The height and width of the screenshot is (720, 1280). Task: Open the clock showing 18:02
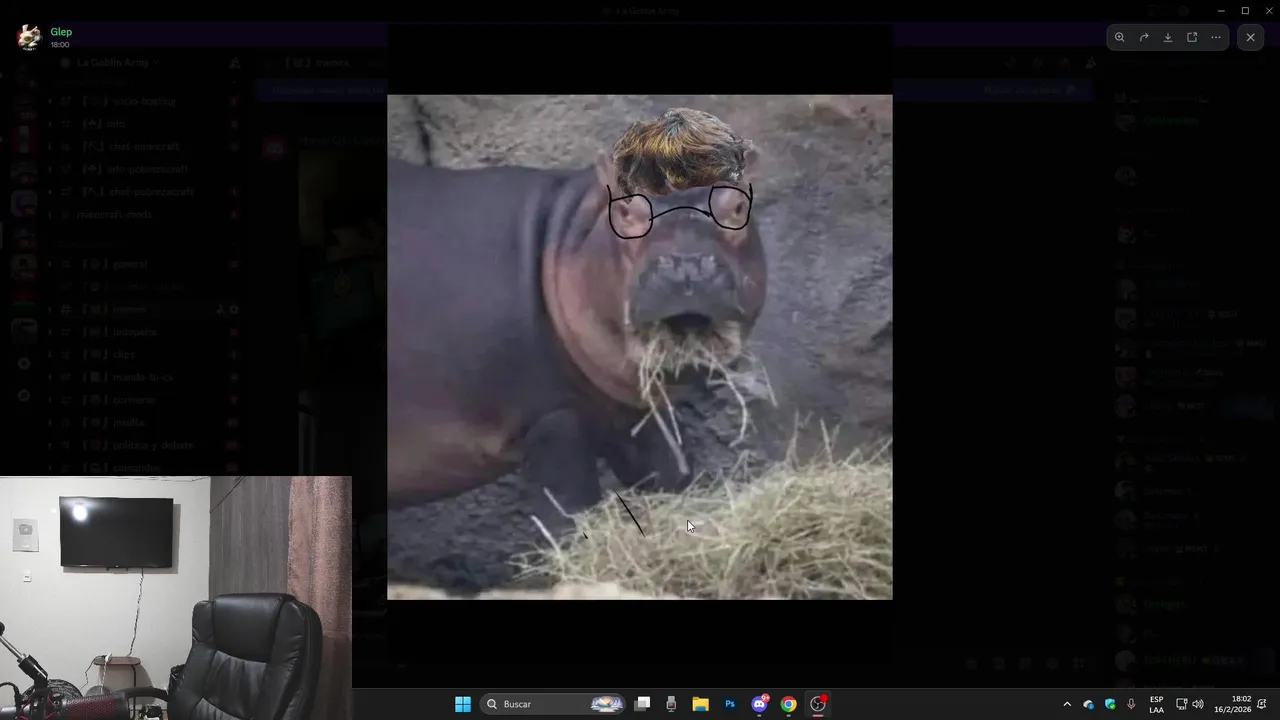coord(1233,704)
